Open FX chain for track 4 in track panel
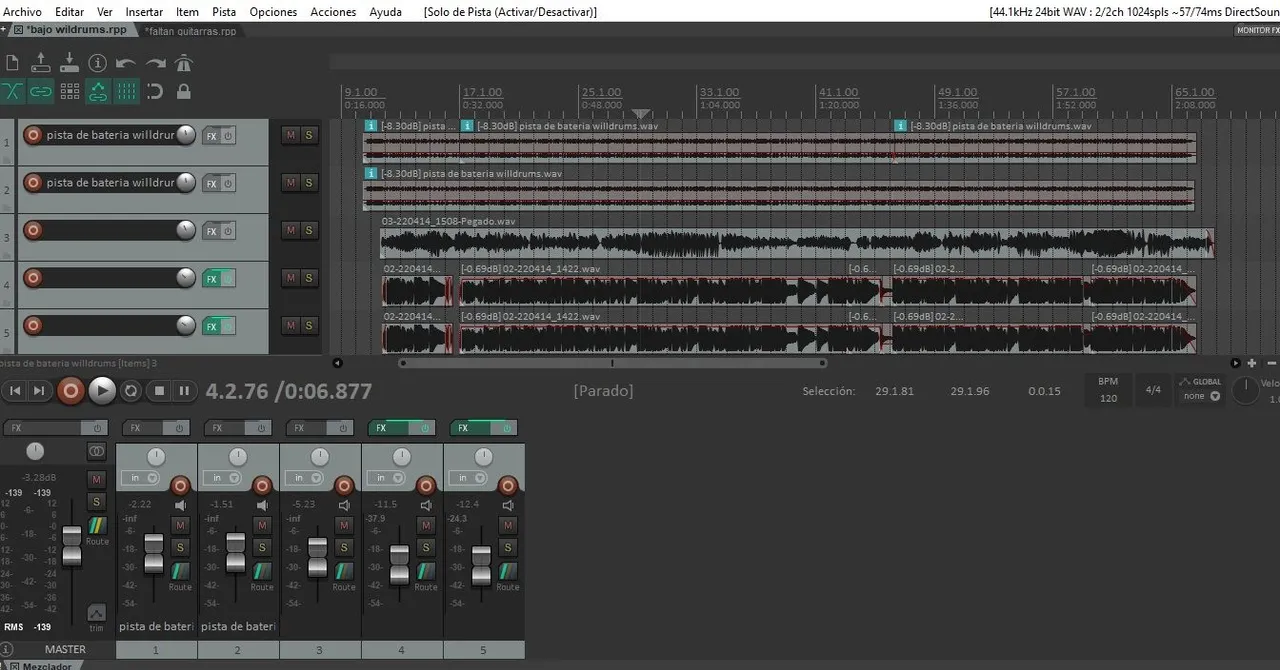Screen dimensions: 1280x670 click(x=211, y=278)
